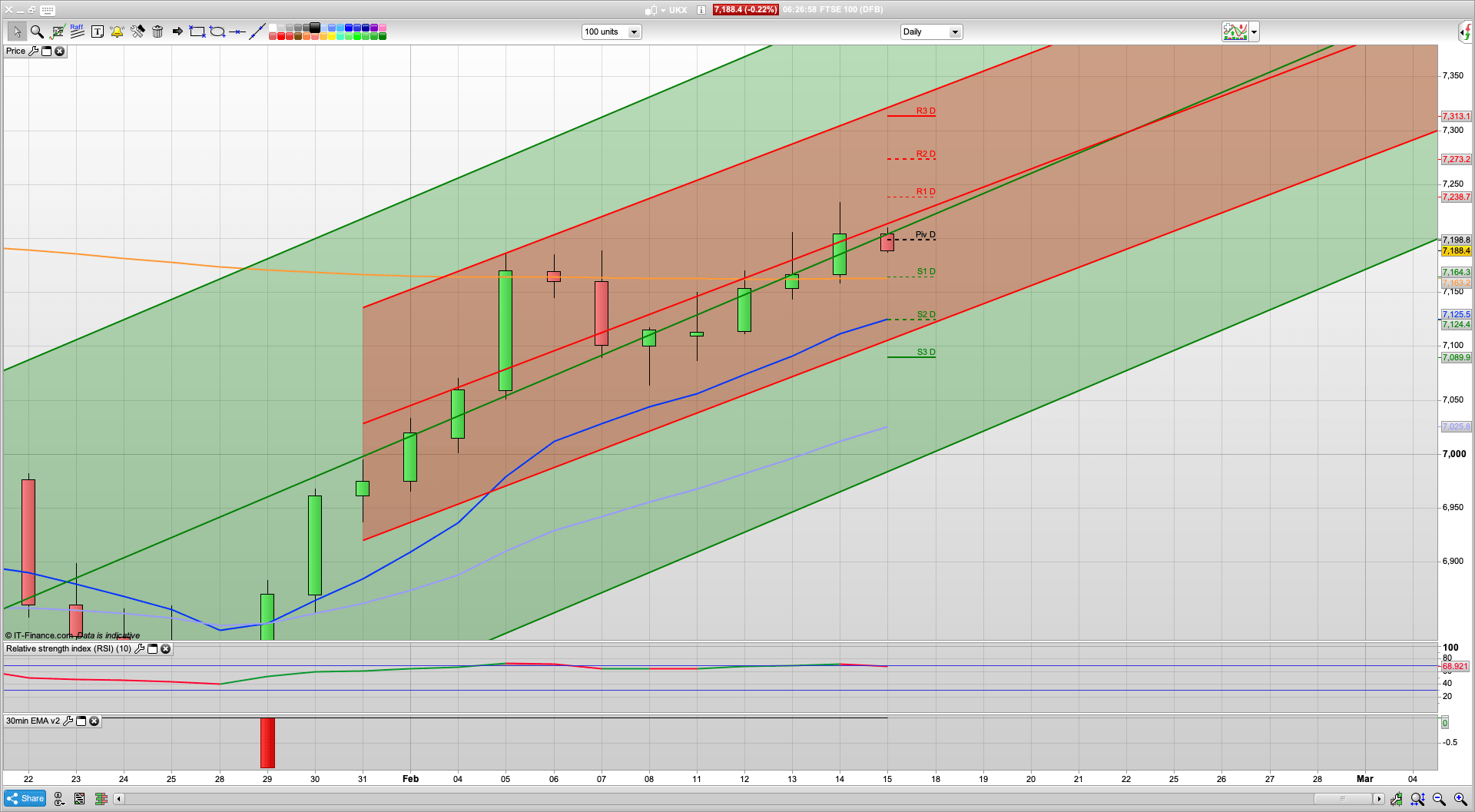
Task: Pick the ellipse drawing tool
Action: pyautogui.click(x=217, y=31)
